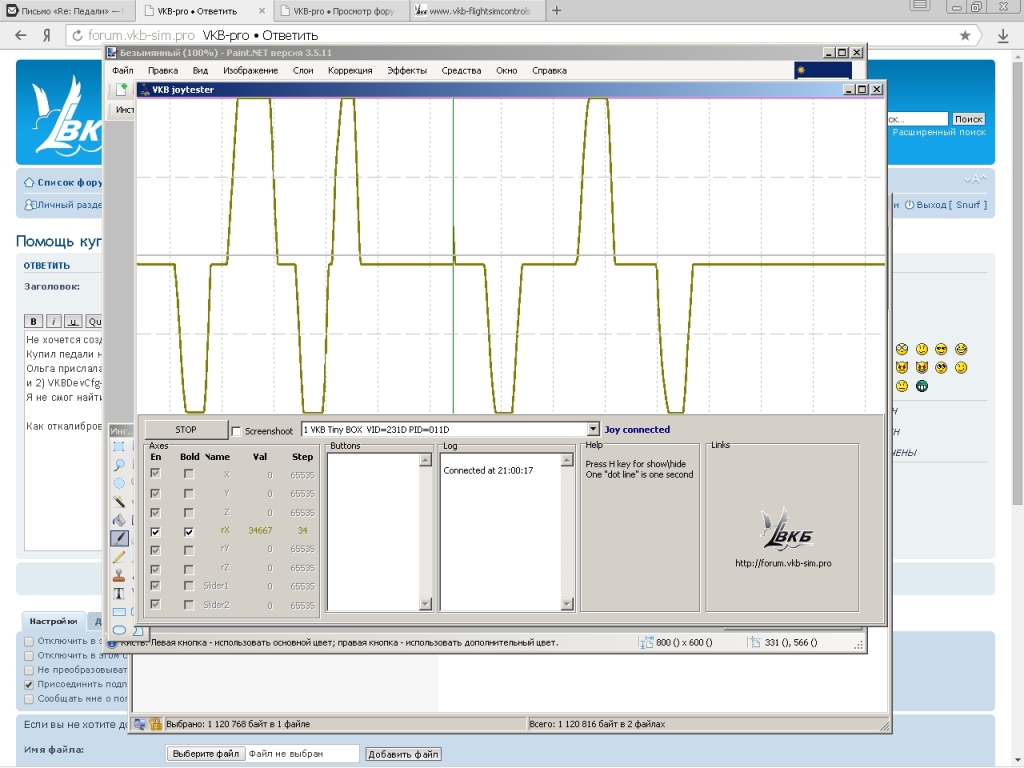
Task: Select the Magnifier zoom tool
Action: pos(119,465)
